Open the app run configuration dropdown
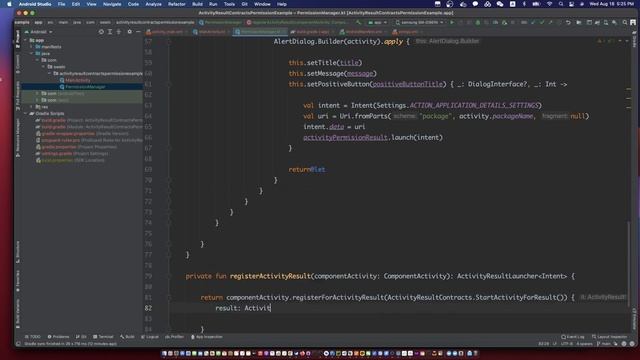This screenshot has width=640, height=360. tap(378, 22)
